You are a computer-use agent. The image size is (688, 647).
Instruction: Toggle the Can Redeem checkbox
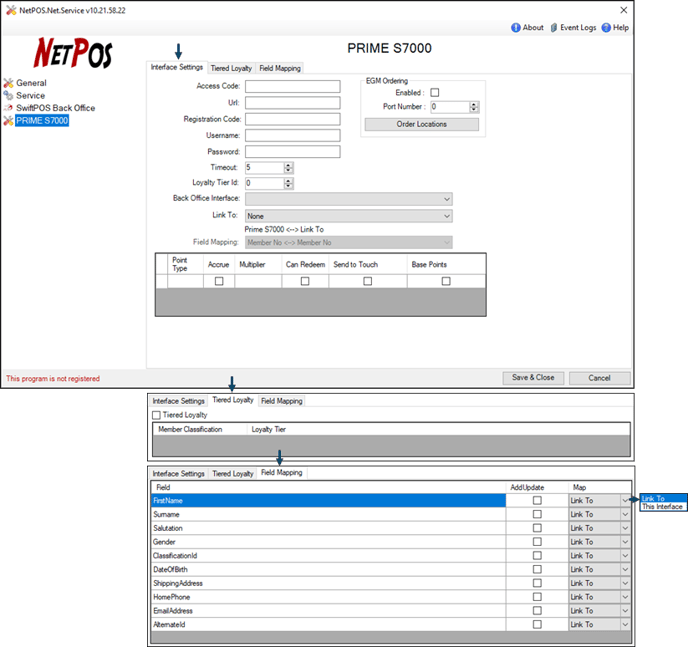tap(305, 281)
